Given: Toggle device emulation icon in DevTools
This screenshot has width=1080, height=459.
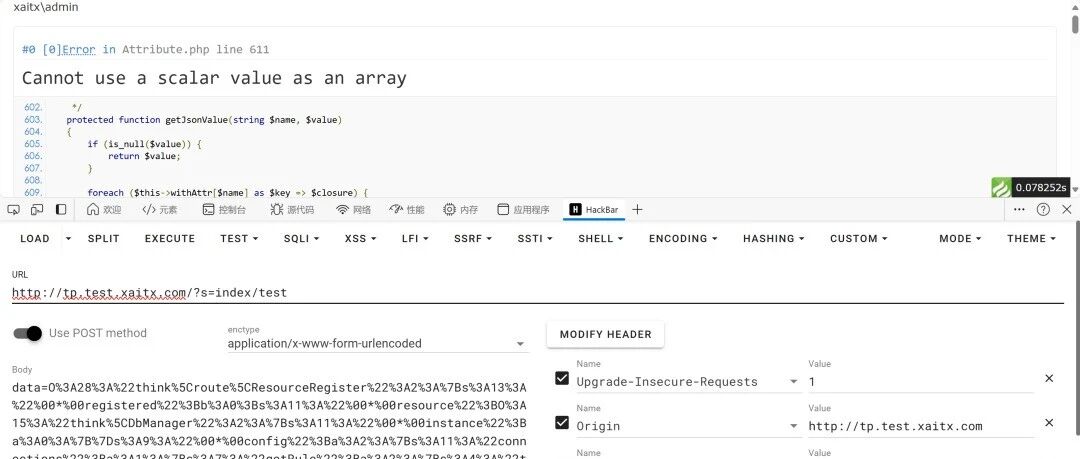Looking at the screenshot, I should (x=37, y=210).
